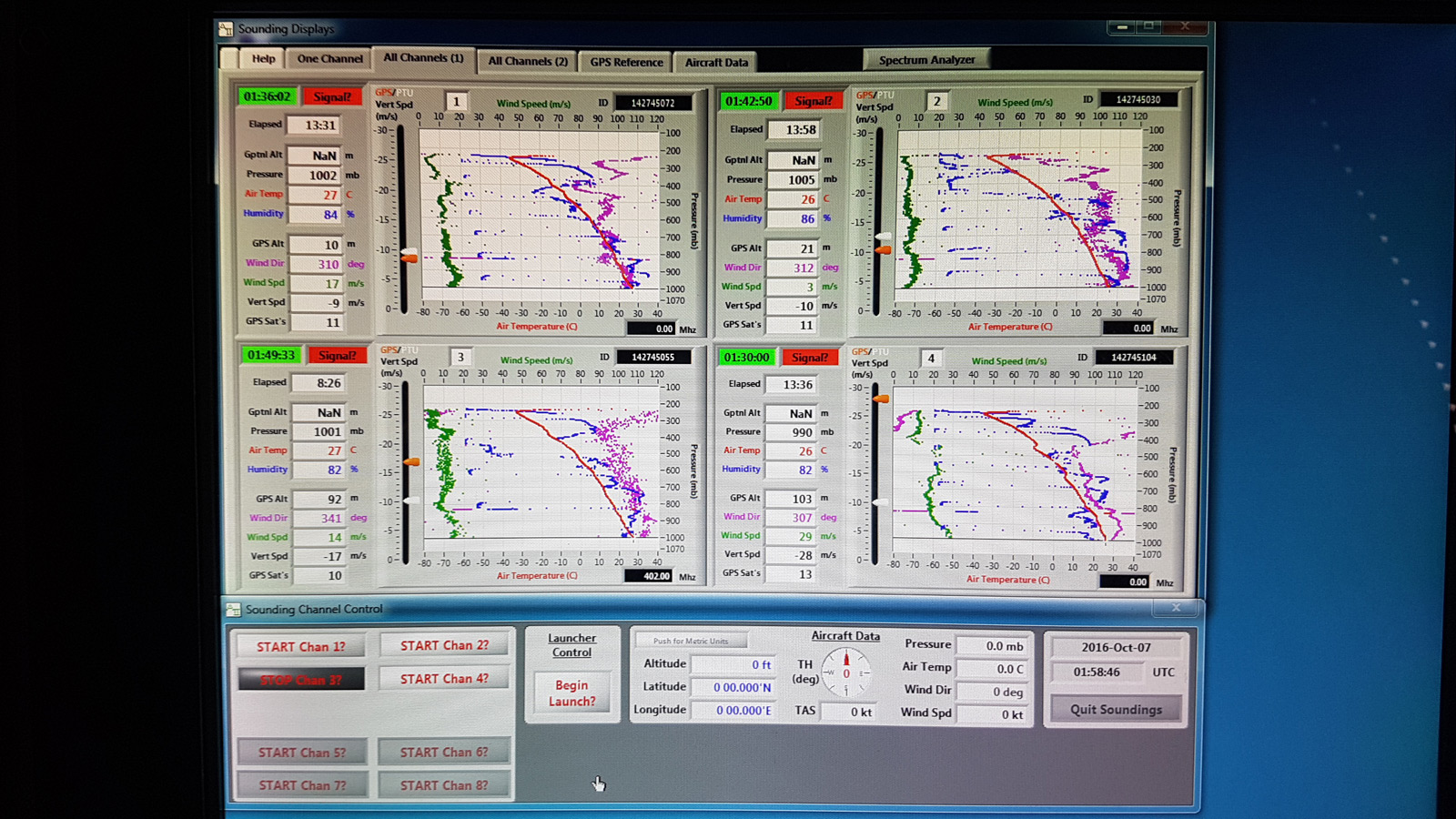Click START Chan 2? button

[444, 645]
